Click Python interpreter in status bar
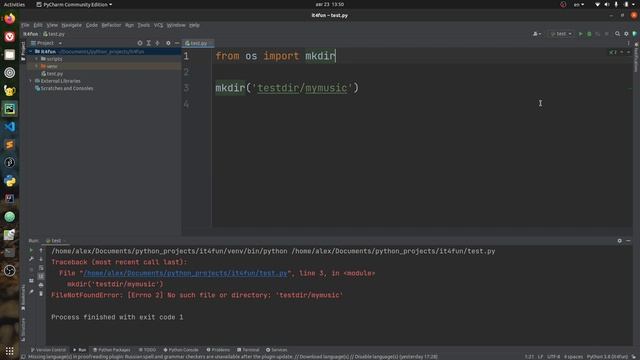 coord(607,357)
